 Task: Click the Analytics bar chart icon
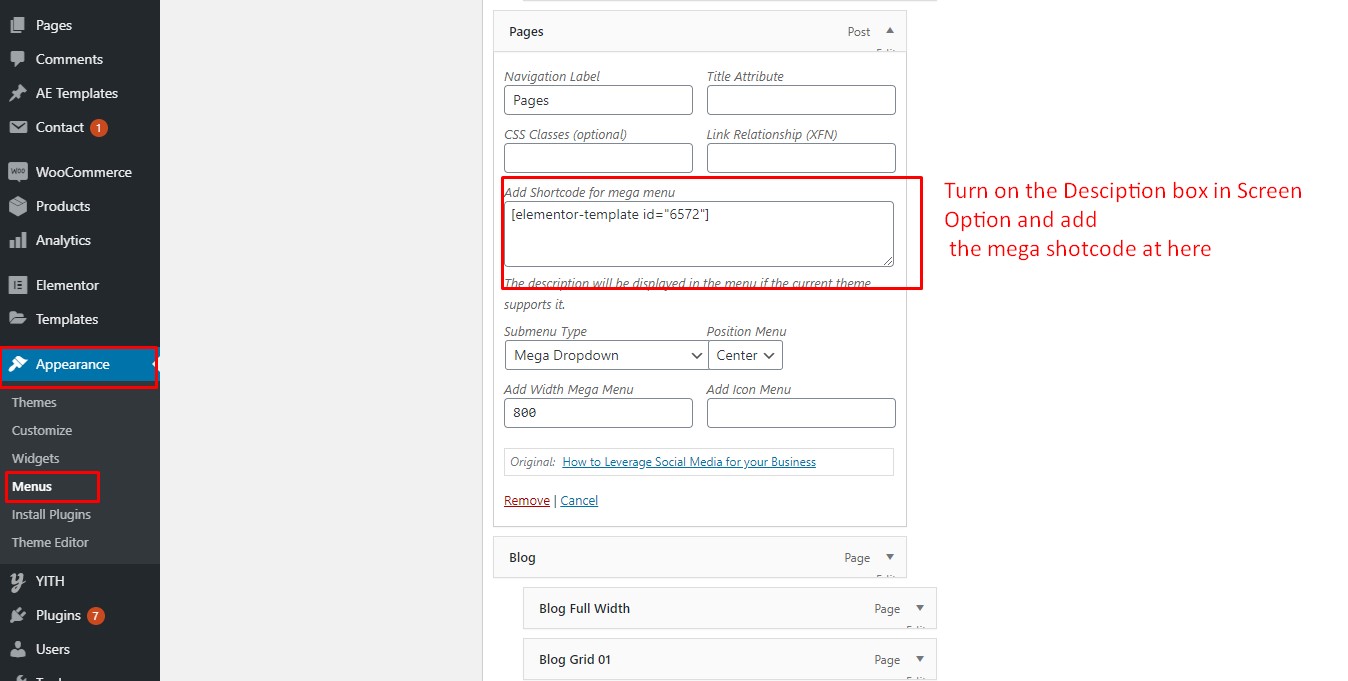click(17, 240)
